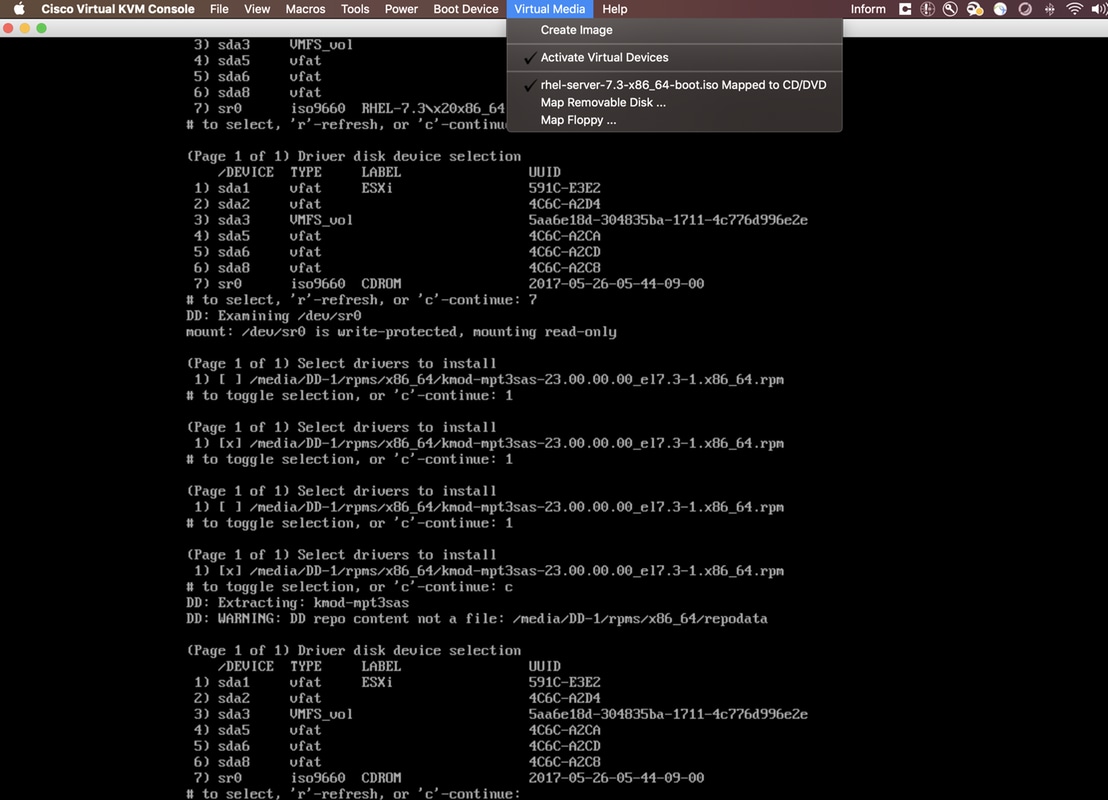Click the compass alert menu bar icon
This screenshot has width=1108, height=800.
[928, 9]
